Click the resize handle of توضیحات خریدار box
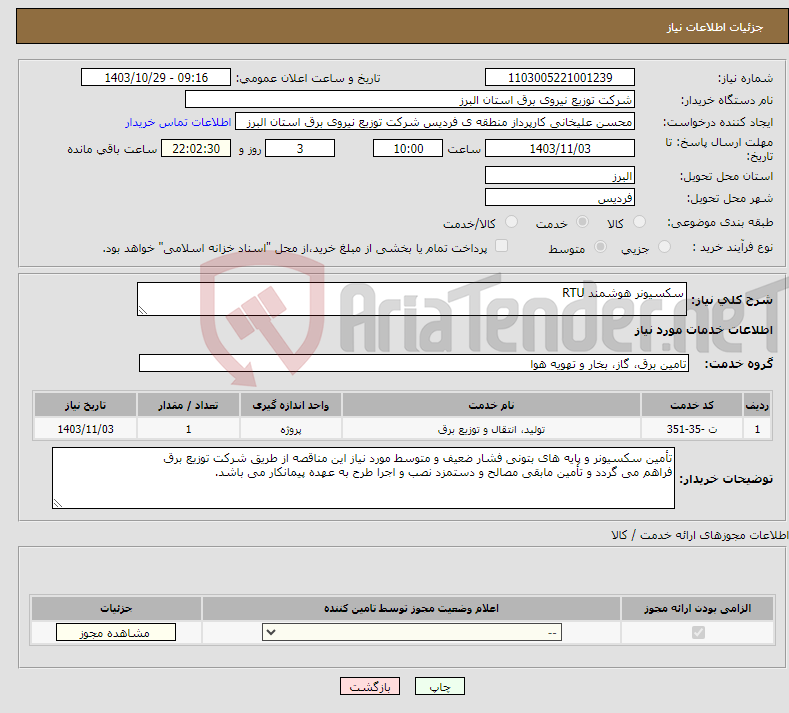 coord(58,503)
